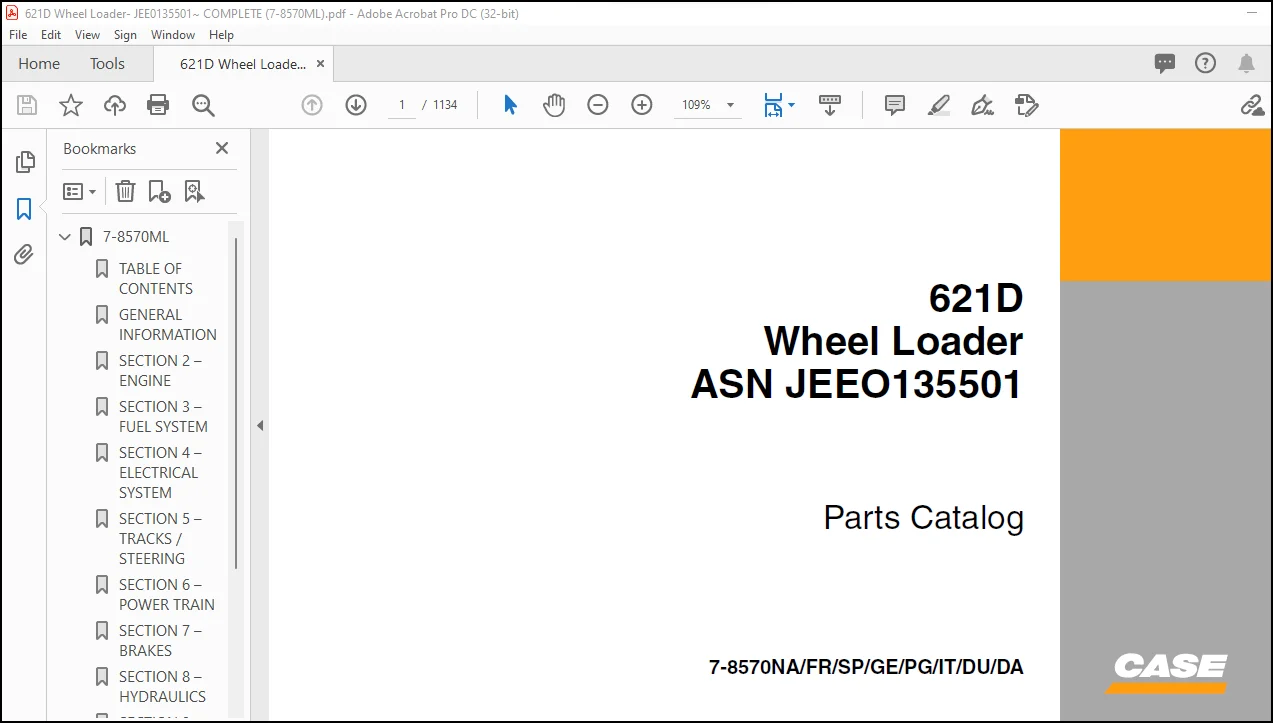
Task: Jump to SECTION 4 – ELECTRICAL SYSTEM bookmark
Action: click(160, 472)
